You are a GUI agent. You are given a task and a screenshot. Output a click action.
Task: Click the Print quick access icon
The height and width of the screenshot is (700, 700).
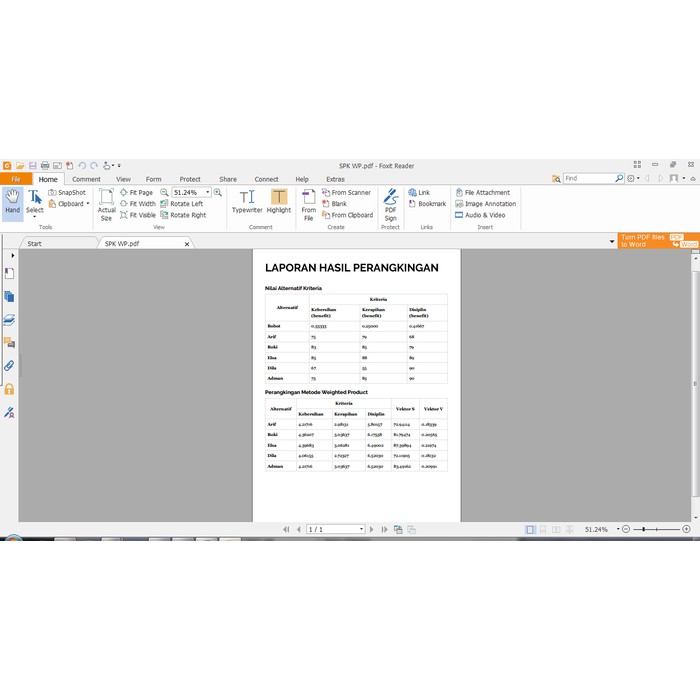tap(45, 166)
